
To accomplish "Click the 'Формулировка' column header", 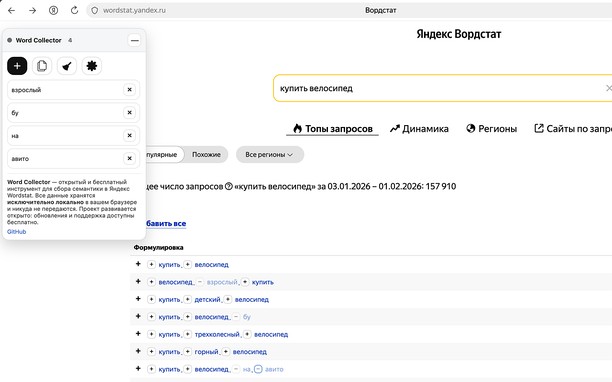I will click(158, 247).
